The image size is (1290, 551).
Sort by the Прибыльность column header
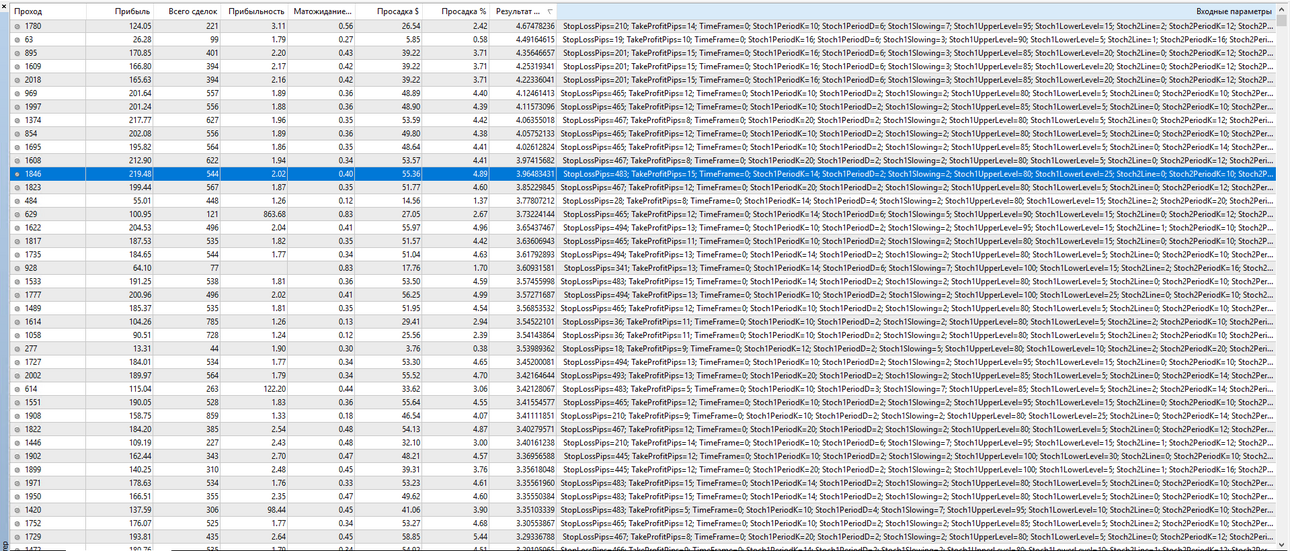point(257,11)
